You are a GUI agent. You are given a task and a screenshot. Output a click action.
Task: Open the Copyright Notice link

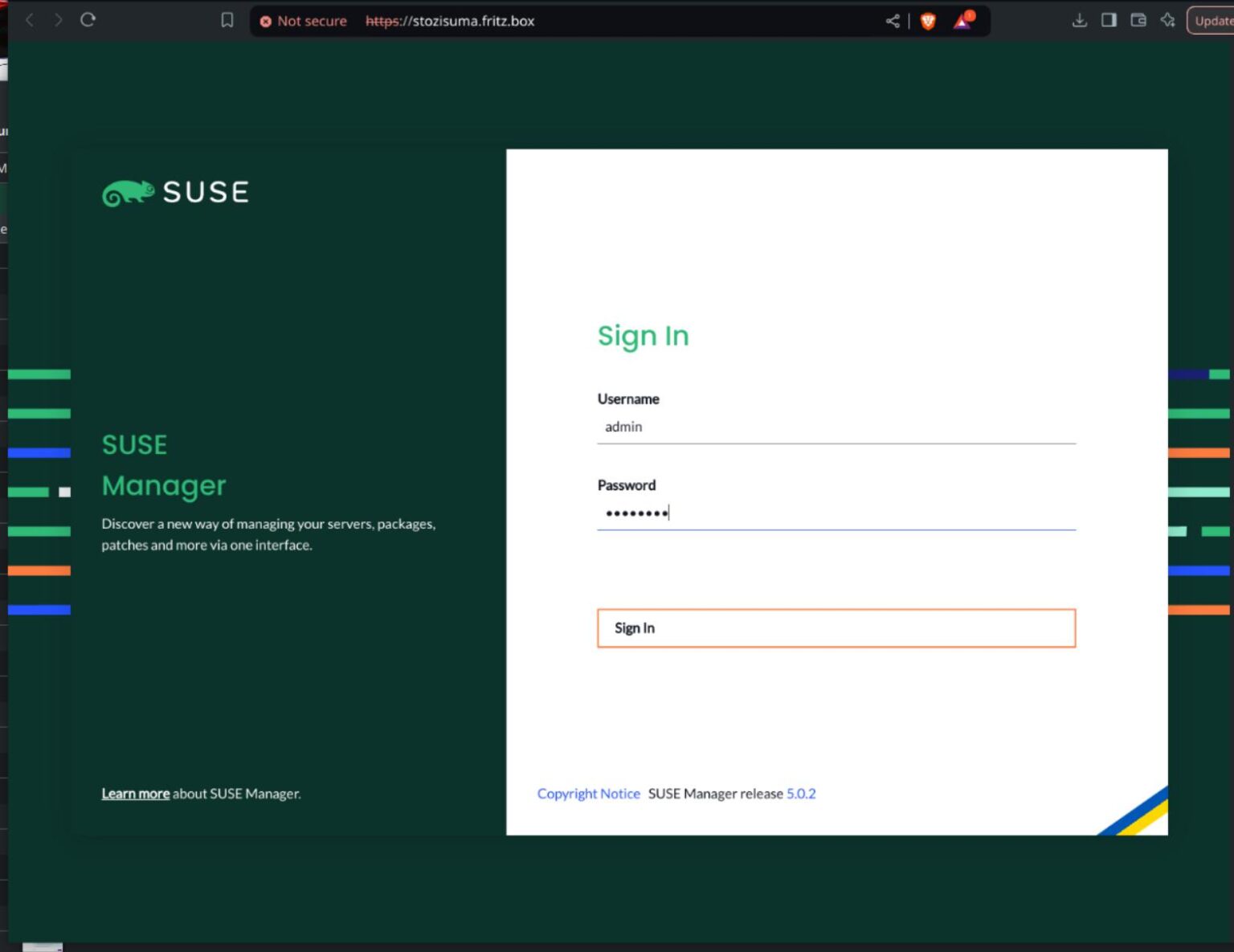coord(588,794)
